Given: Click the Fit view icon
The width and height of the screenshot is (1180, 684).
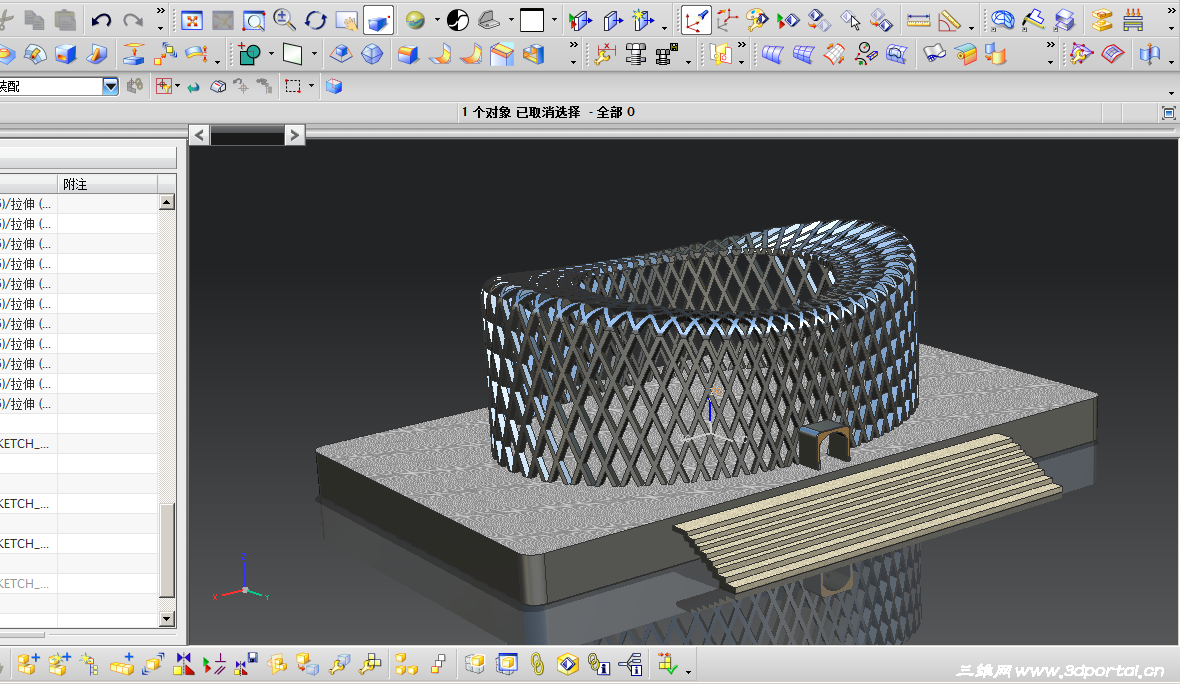Looking at the screenshot, I should tap(192, 20).
